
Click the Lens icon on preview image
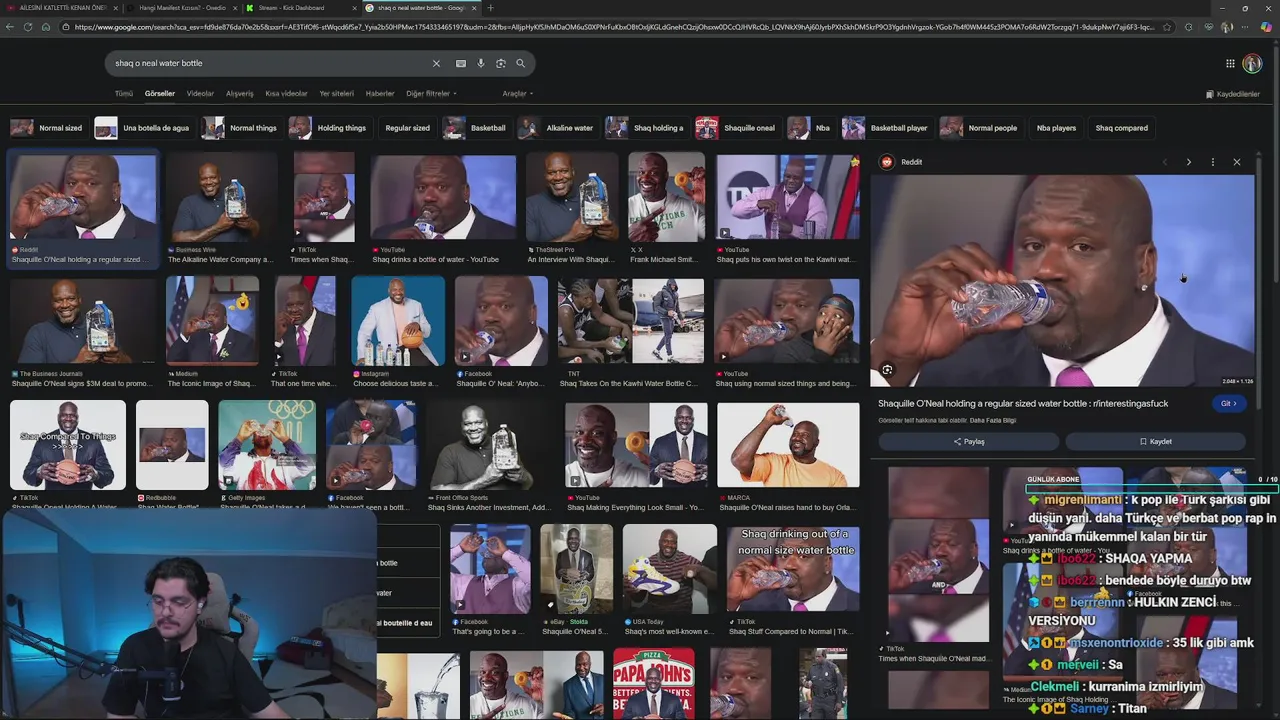click(887, 370)
